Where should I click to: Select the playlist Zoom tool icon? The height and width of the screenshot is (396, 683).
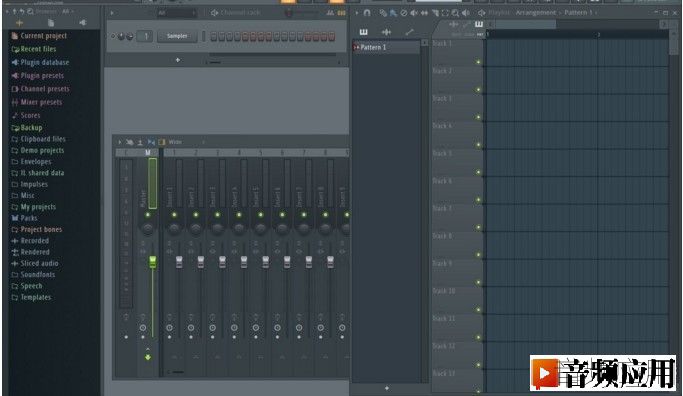click(x=455, y=13)
